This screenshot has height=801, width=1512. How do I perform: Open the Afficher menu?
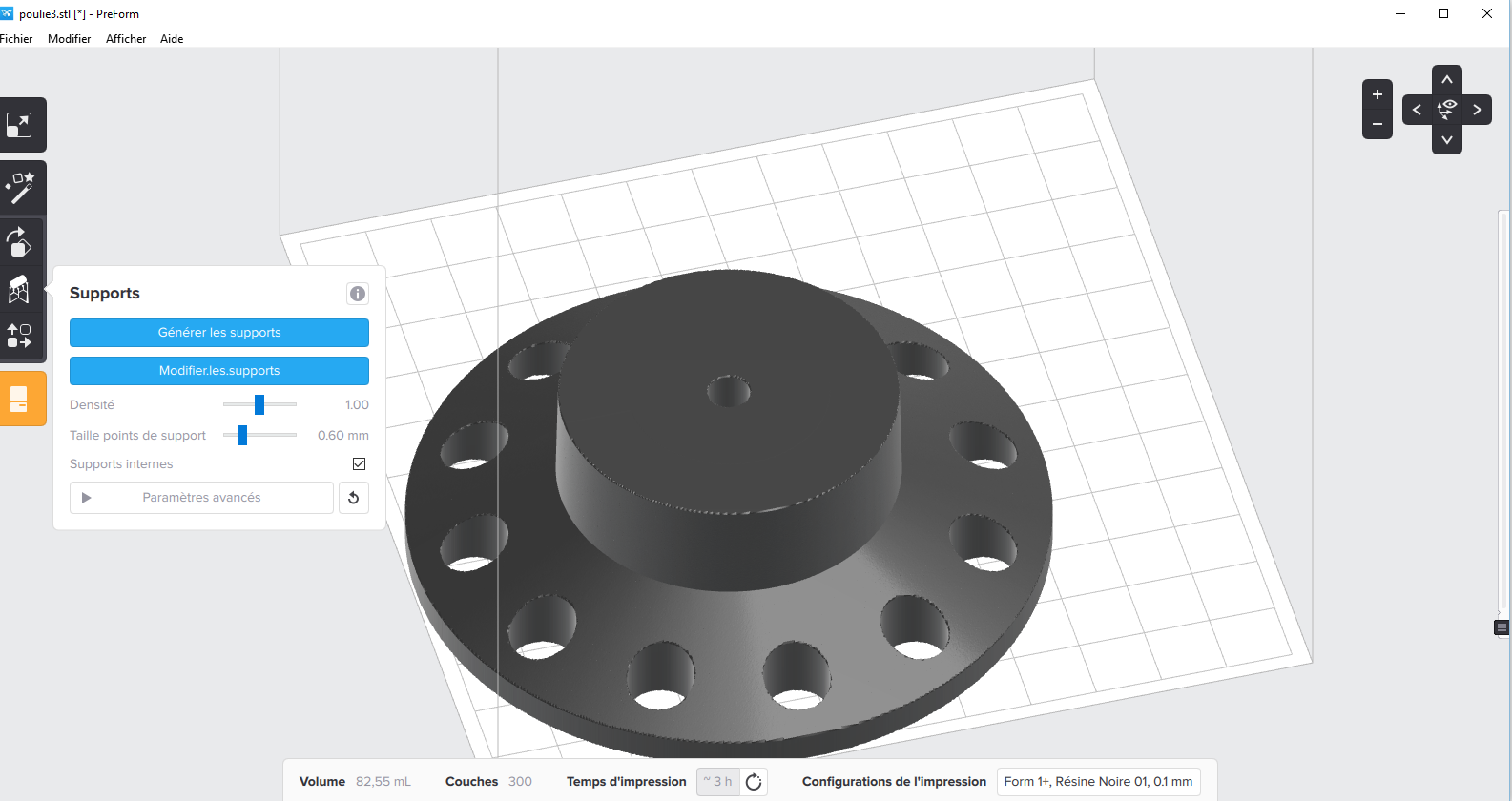tap(126, 39)
